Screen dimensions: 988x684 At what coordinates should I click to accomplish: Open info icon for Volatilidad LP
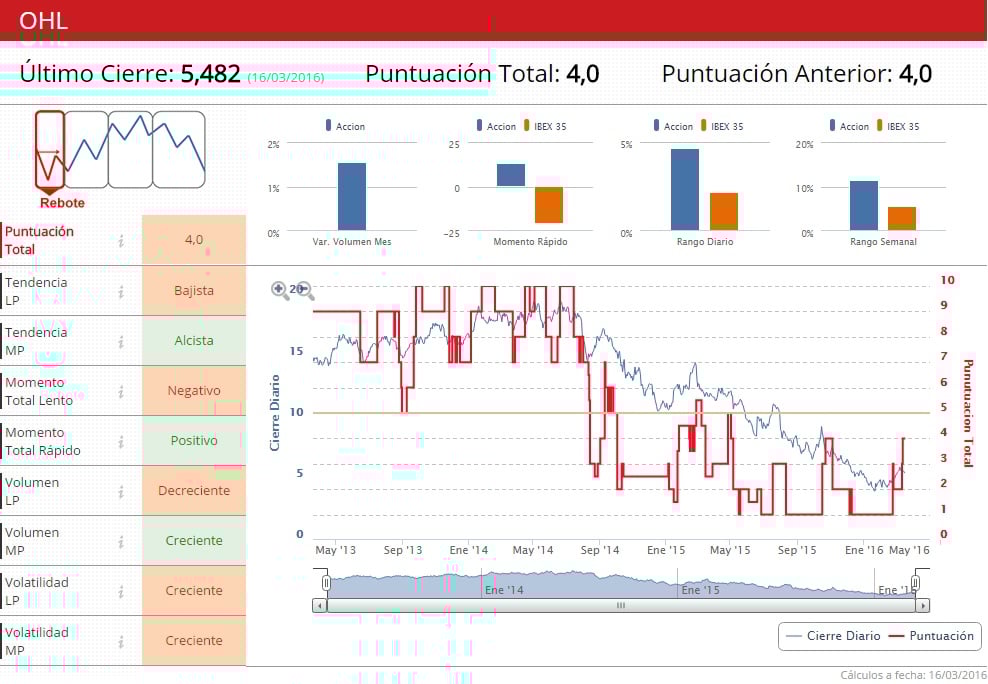pos(120,591)
